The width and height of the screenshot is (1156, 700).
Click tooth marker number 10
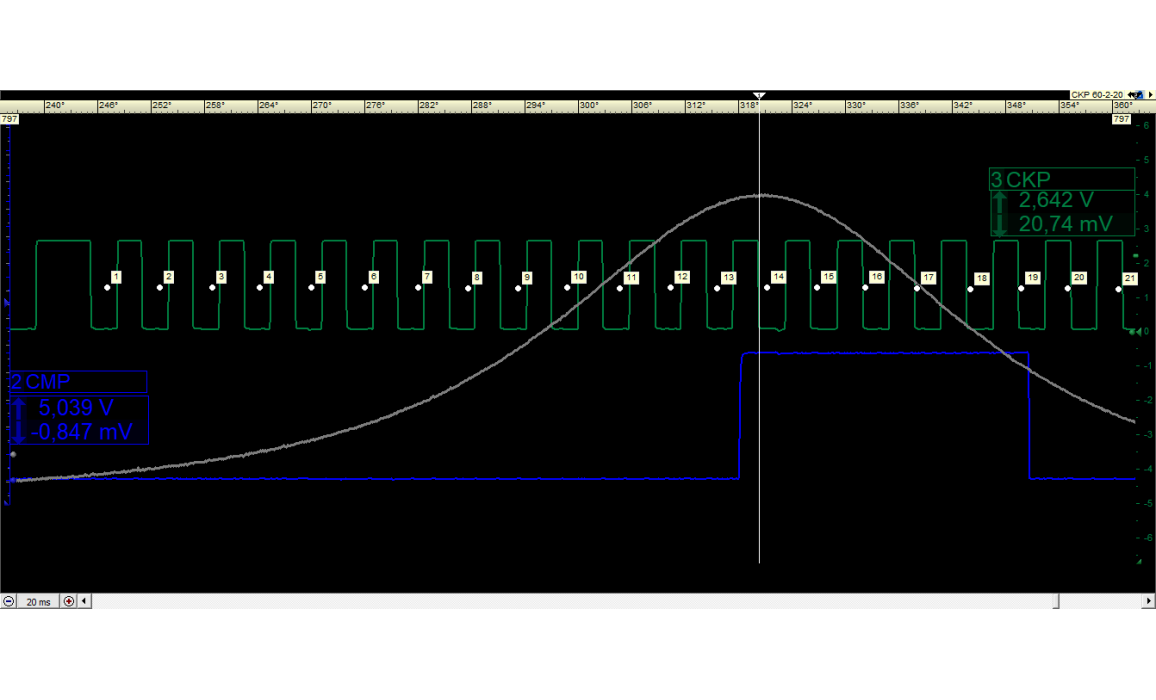[x=578, y=276]
